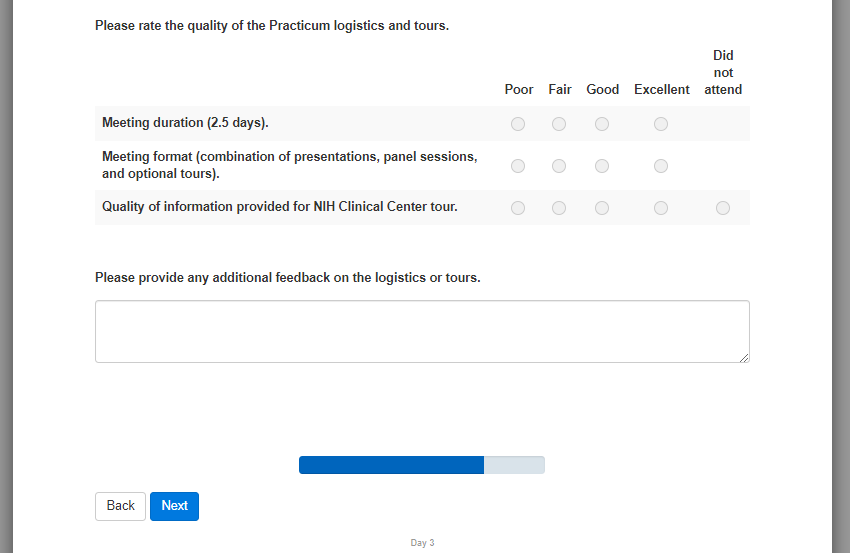Click the additional feedback text area

pos(422,331)
